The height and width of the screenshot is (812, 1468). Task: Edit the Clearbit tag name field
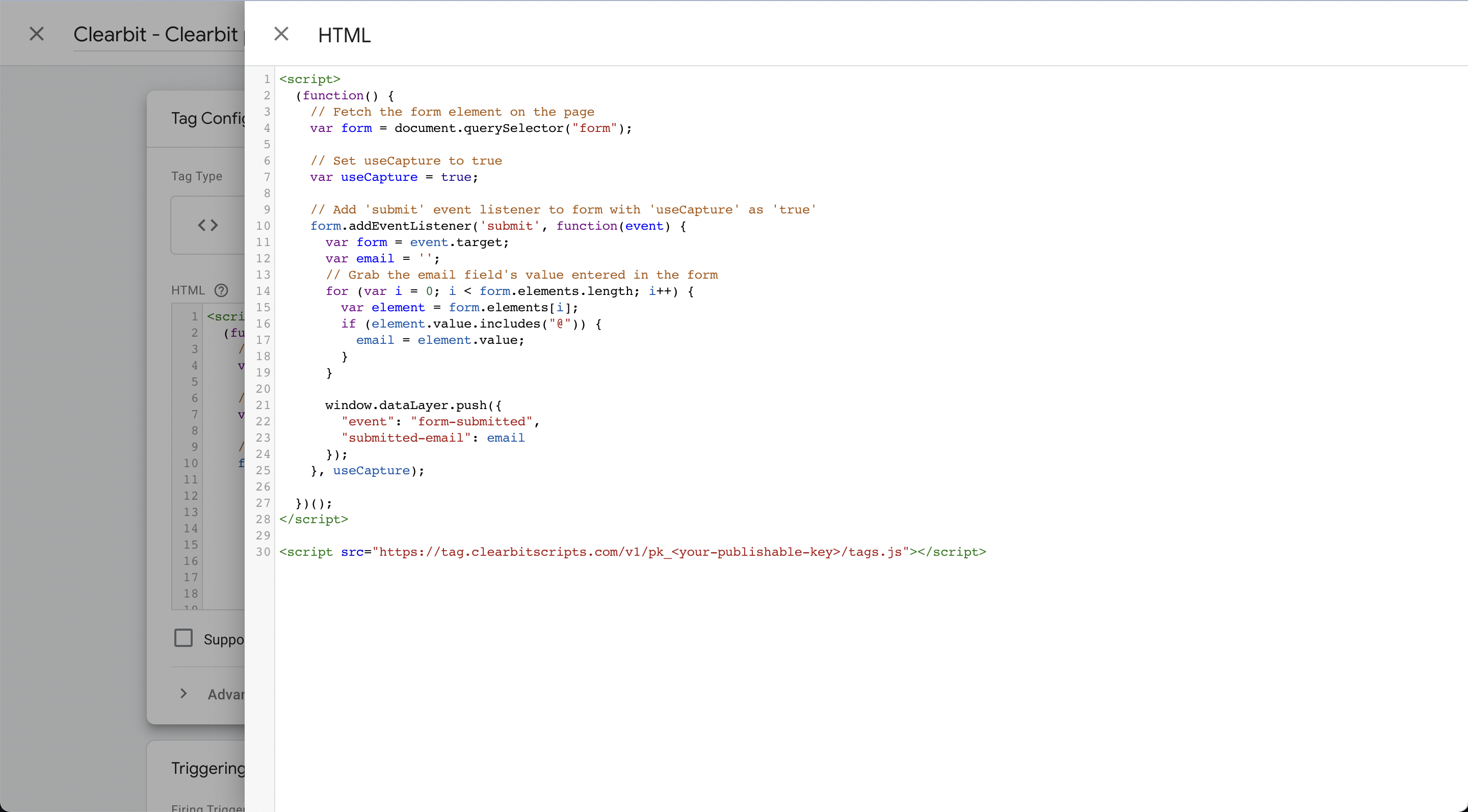(x=159, y=35)
